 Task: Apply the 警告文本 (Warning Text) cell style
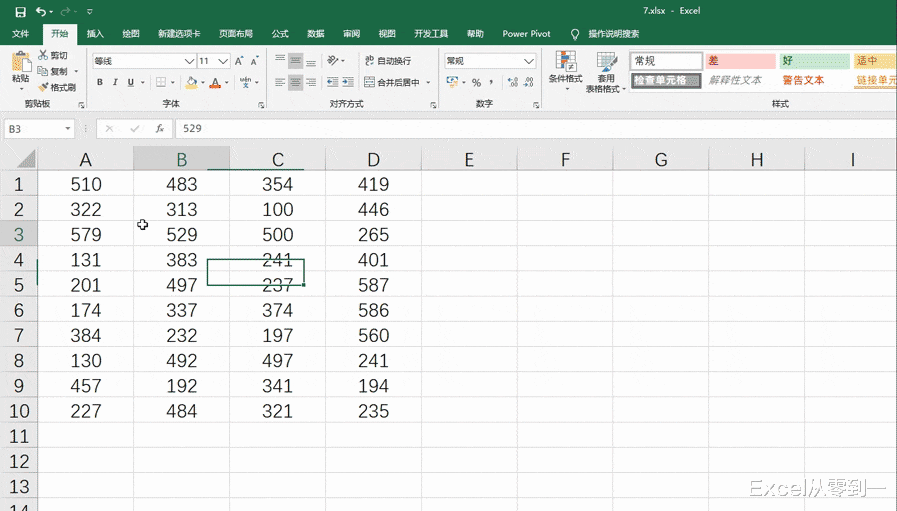[803, 80]
